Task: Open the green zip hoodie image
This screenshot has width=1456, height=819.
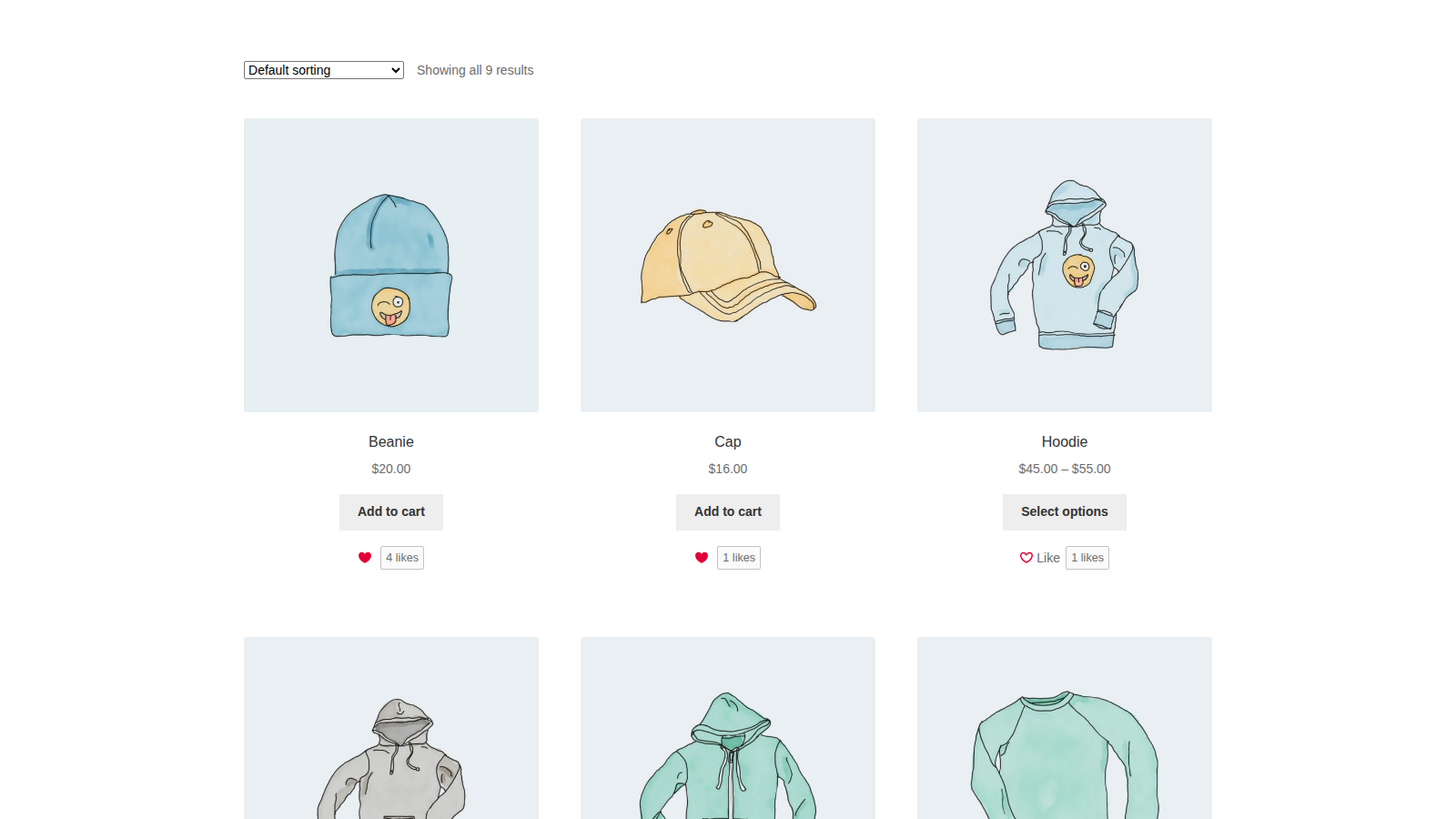Action: point(728,728)
